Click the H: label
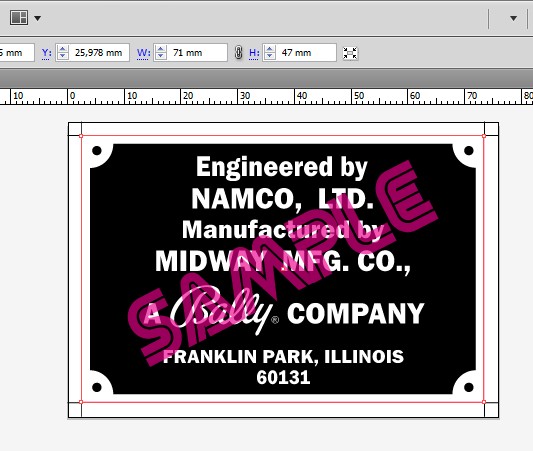This screenshot has width=533, height=451. pyautogui.click(x=254, y=53)
